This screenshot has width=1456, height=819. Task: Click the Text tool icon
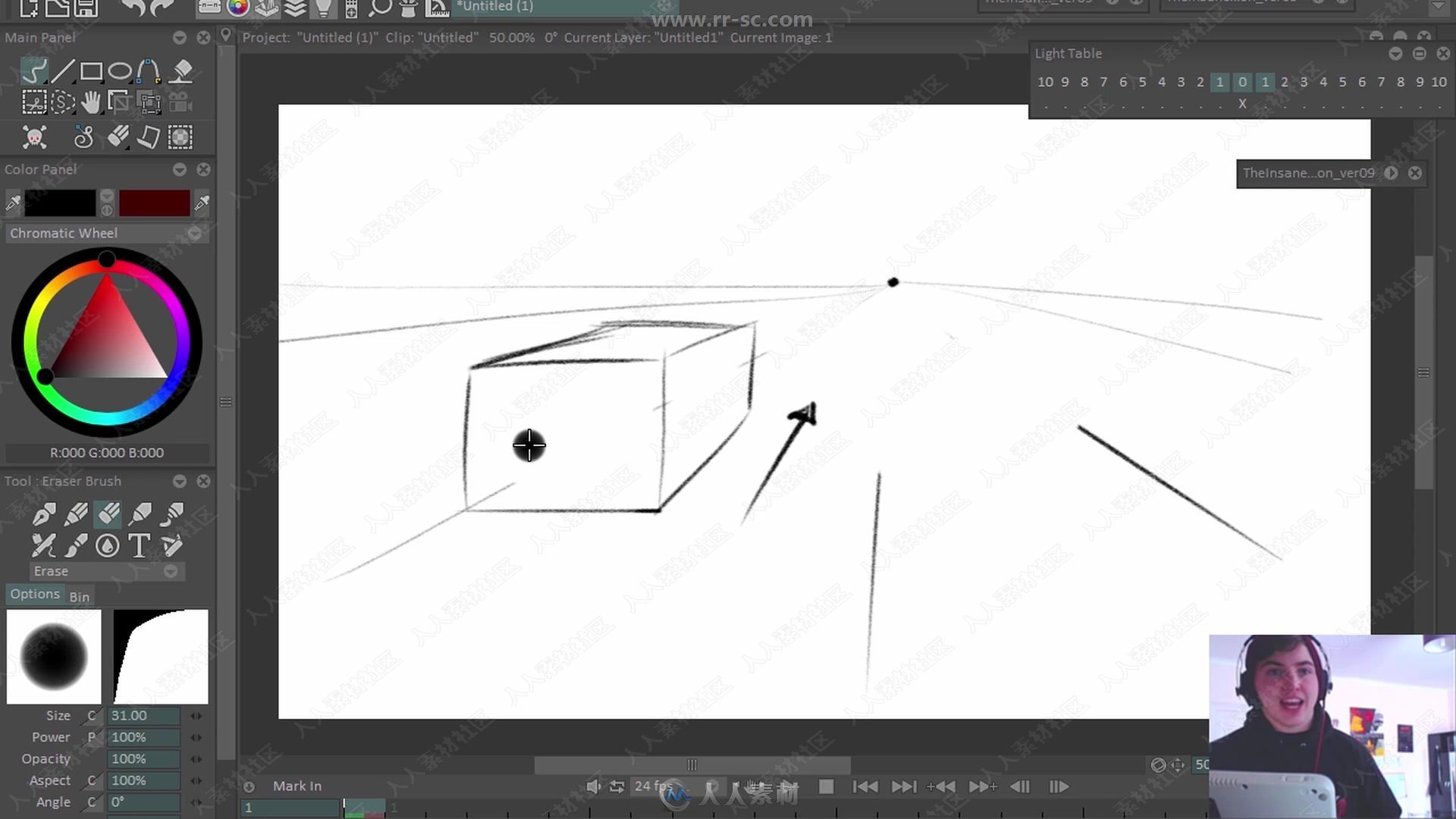point(140,546)
